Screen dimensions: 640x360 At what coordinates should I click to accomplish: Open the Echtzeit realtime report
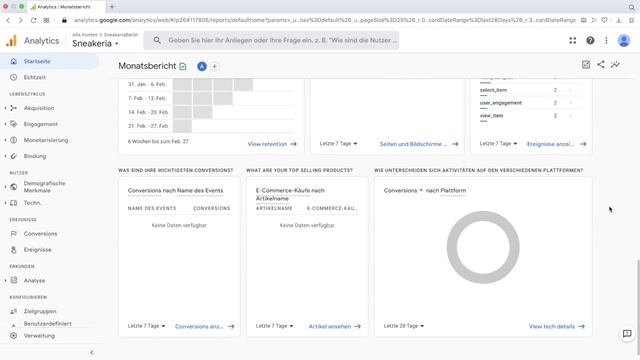point(34,77)
